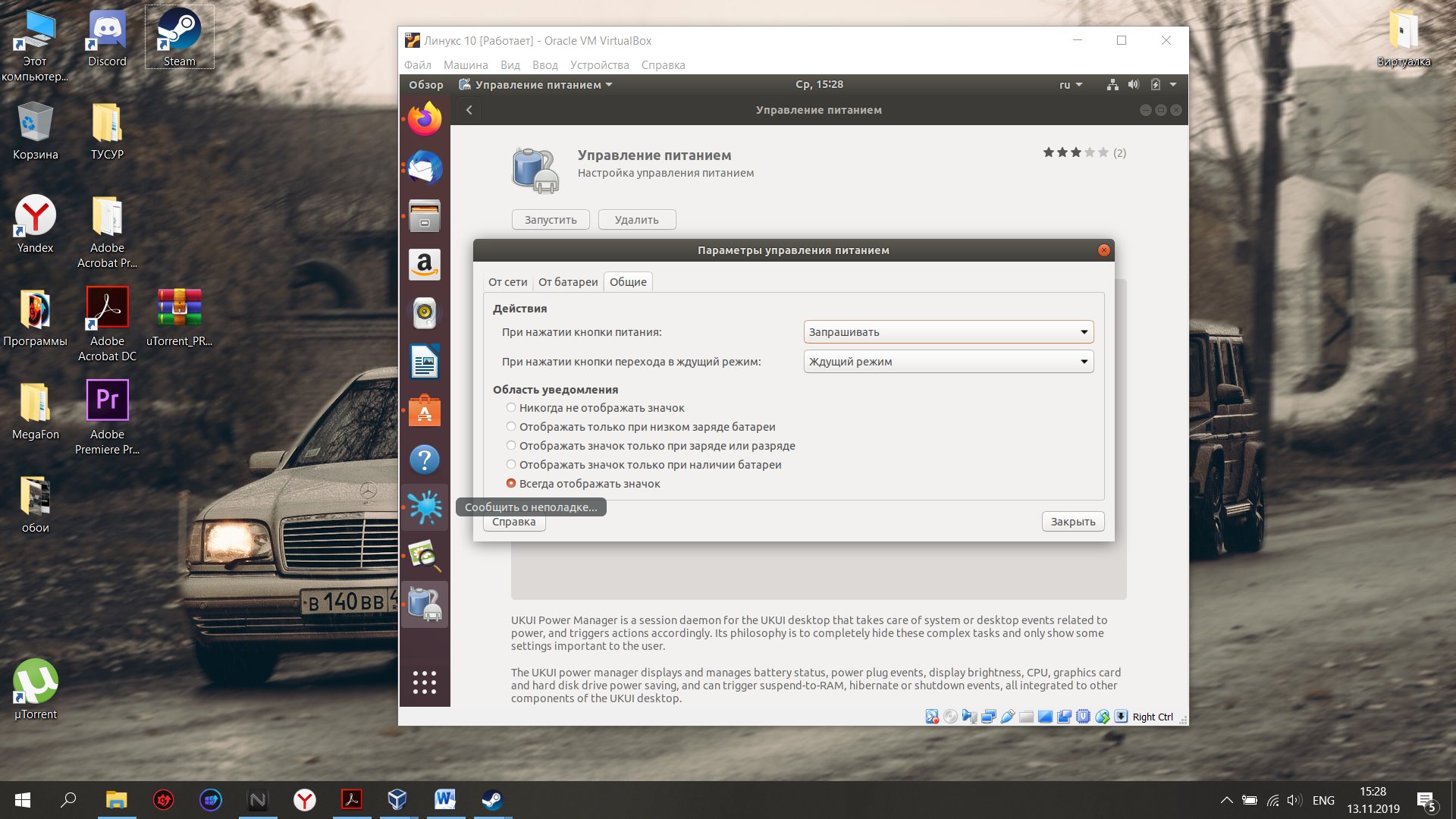Select 'Отображать только при низком заряде батареи'

641,427
